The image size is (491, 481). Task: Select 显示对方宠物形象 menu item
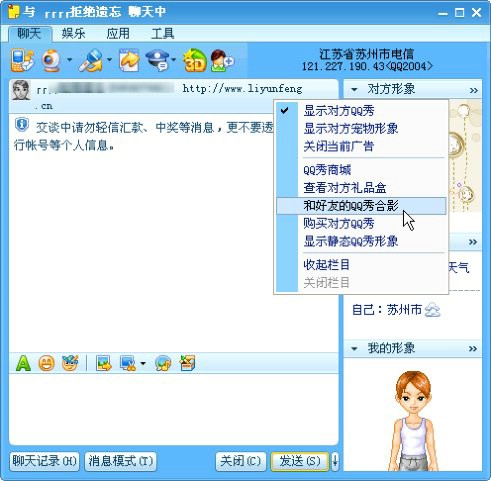pyautogui.click(x=361, y=128)
